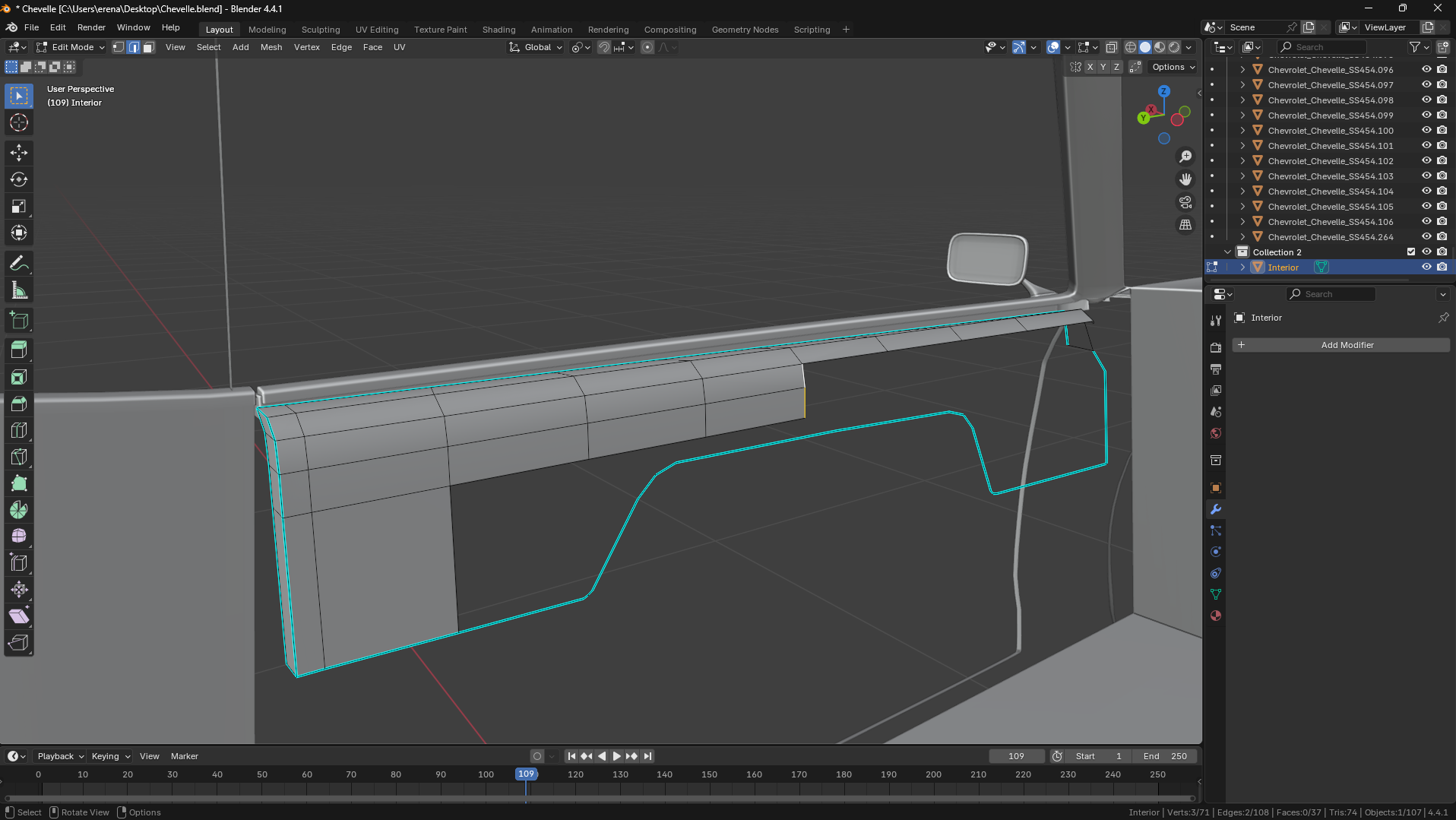Image resolution: width=1456 pixels, height=820 pixels.
Task: Select the Bevel tool
Action: [x=19, y=404]
